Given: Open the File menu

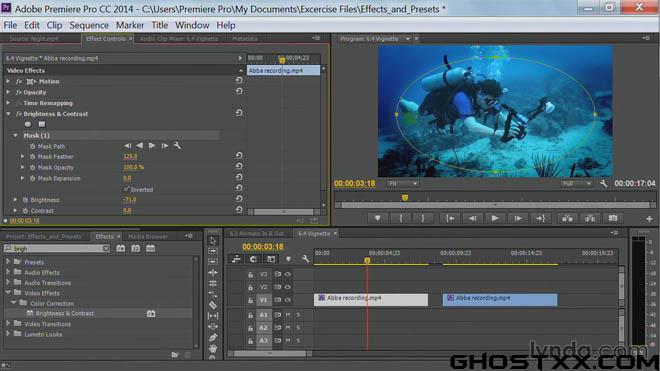Looking at the screenshot, I should pyautogui.click(x=10, y=25).
